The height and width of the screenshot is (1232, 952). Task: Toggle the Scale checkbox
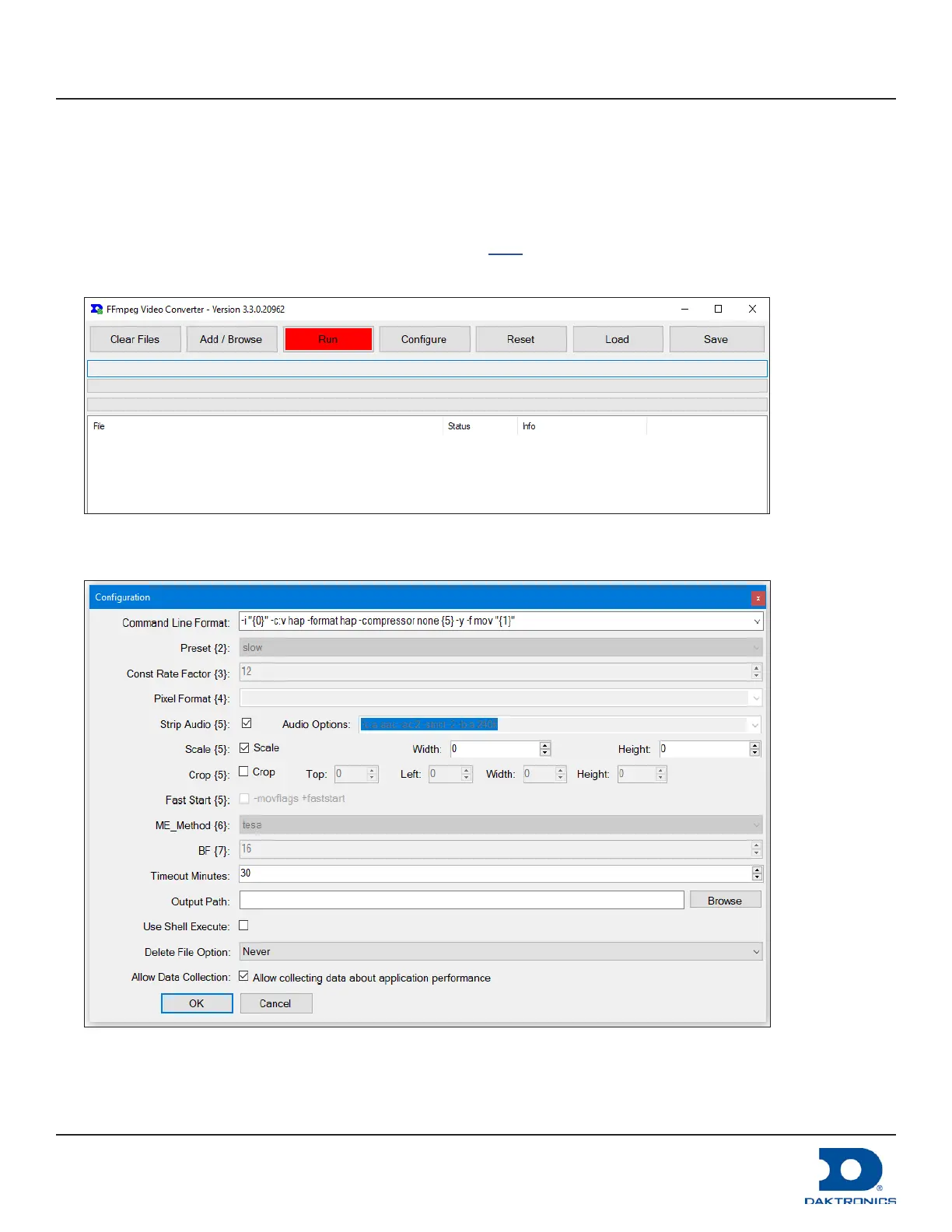(x=244, y=747)
